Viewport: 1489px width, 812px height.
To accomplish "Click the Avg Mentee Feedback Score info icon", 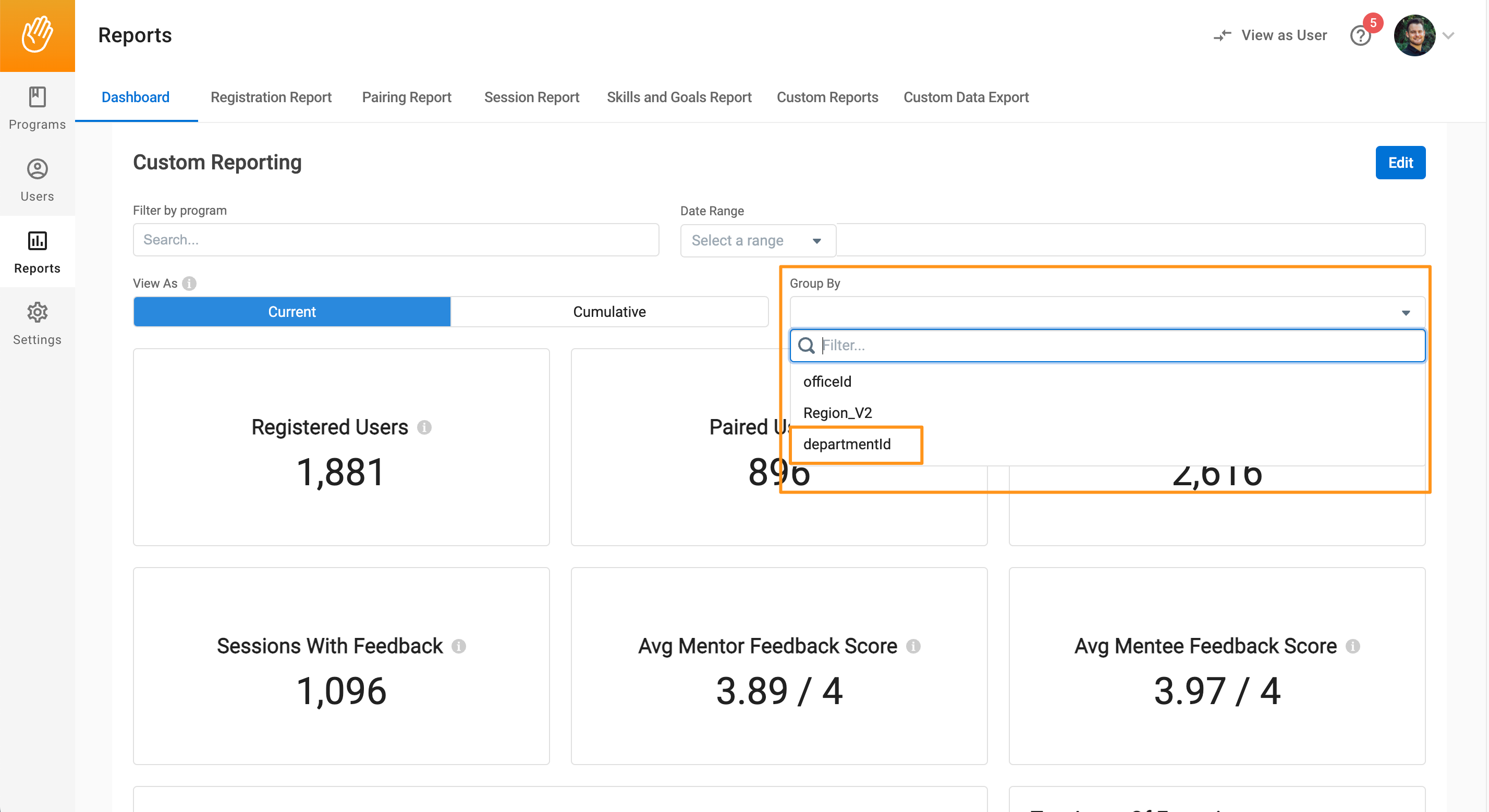I will click(x=1352, y=646).
